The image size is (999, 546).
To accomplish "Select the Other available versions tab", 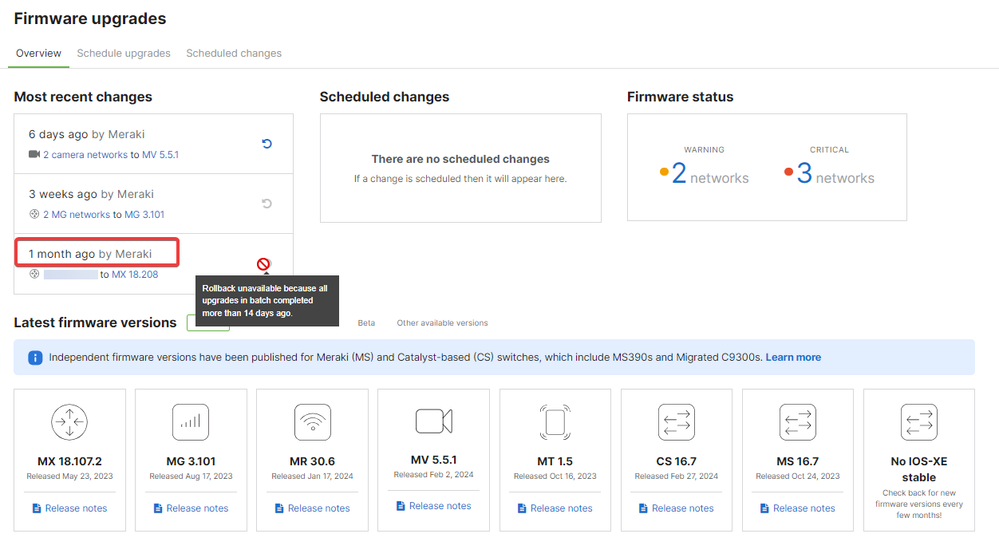I will (442, 323).
